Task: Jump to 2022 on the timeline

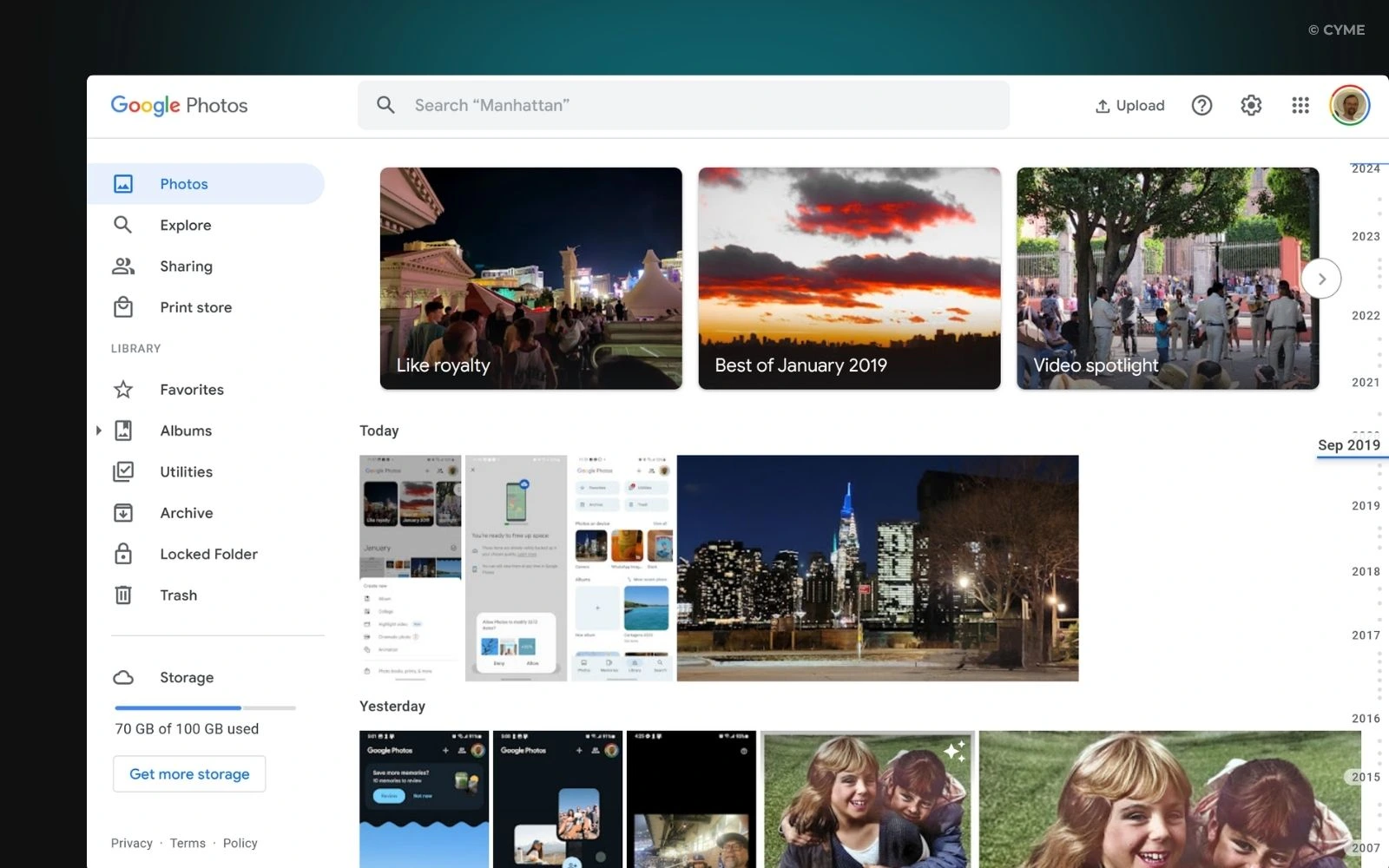Action: (x=1366, y=316)
